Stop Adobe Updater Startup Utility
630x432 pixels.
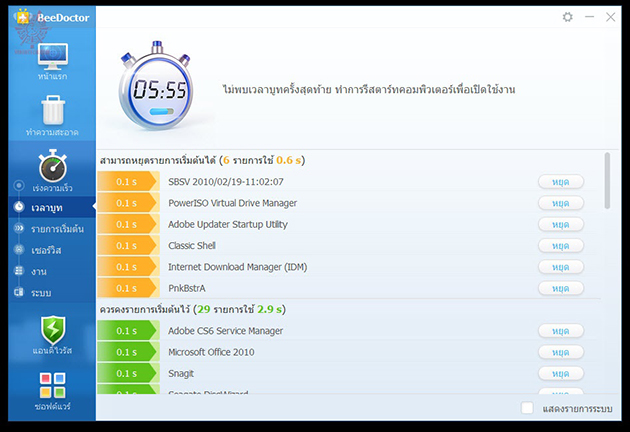point(561,224)
